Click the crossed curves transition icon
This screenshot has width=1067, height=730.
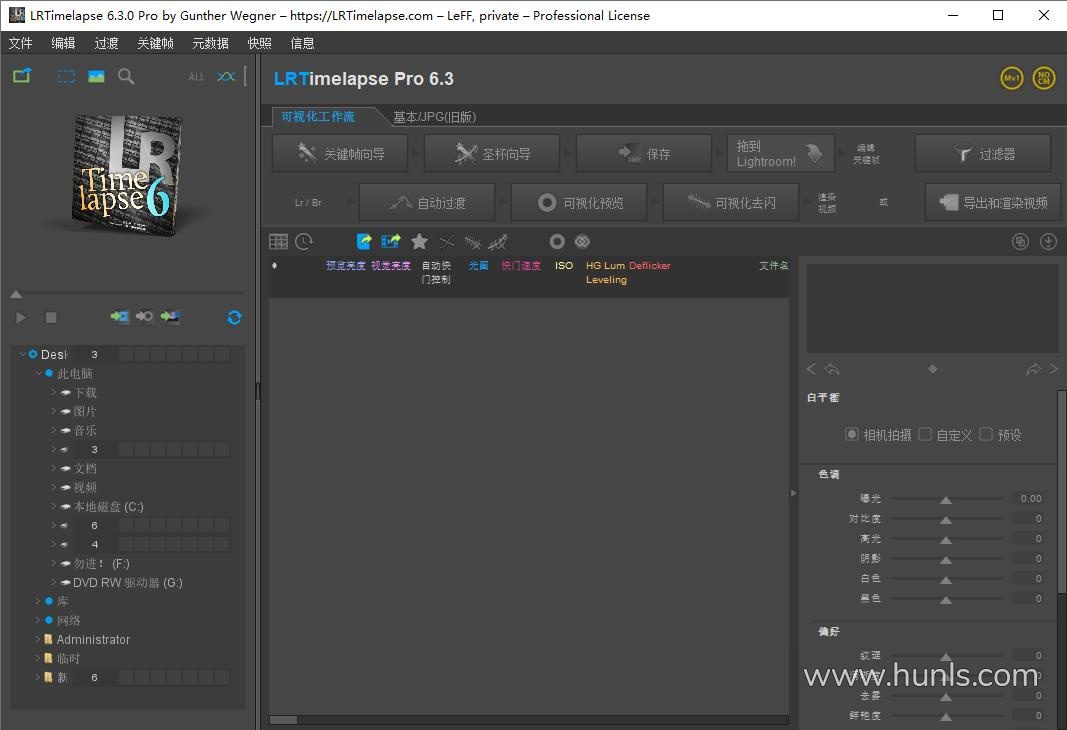coord(447,242)
